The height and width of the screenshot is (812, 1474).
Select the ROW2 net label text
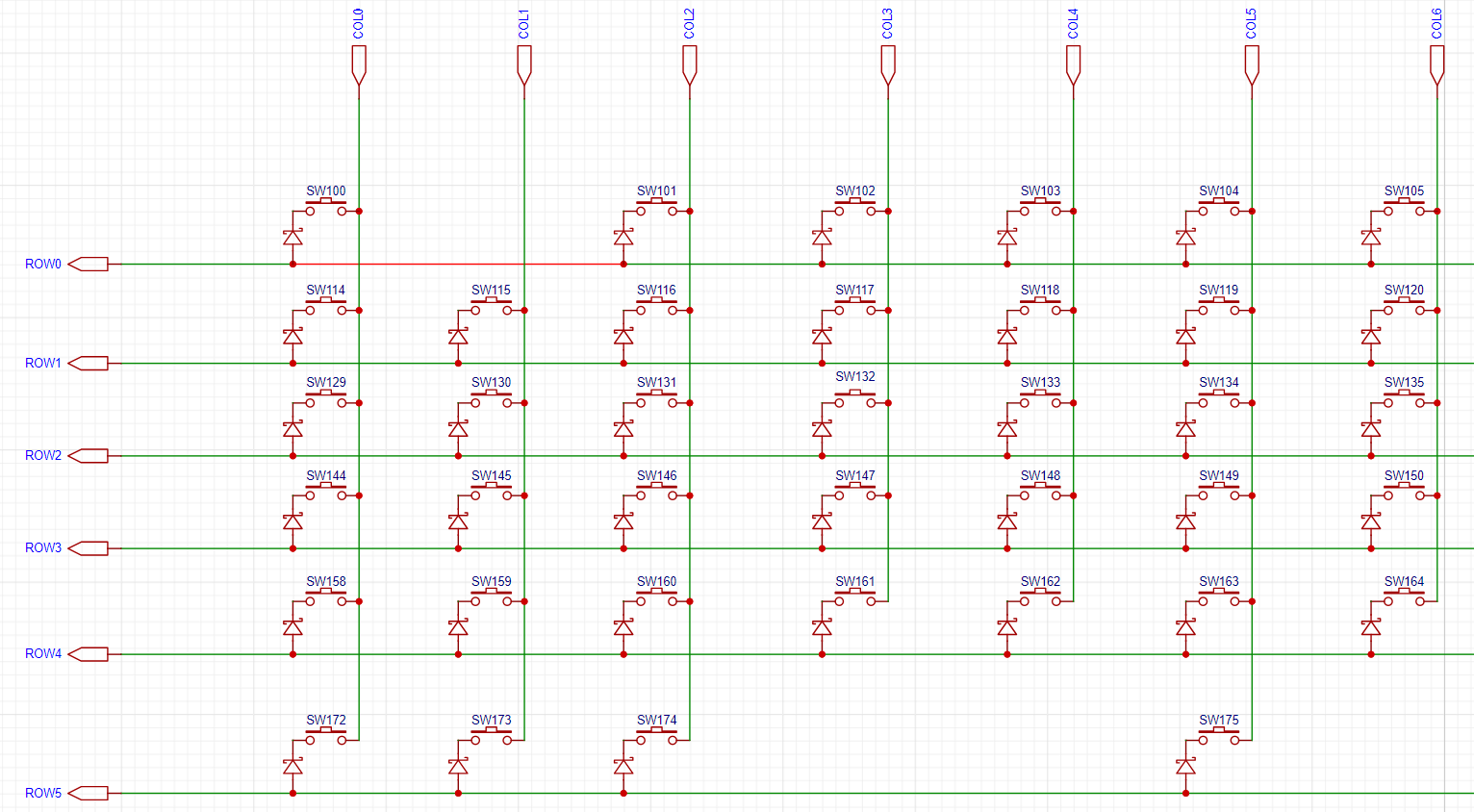(x=43, y=455)
